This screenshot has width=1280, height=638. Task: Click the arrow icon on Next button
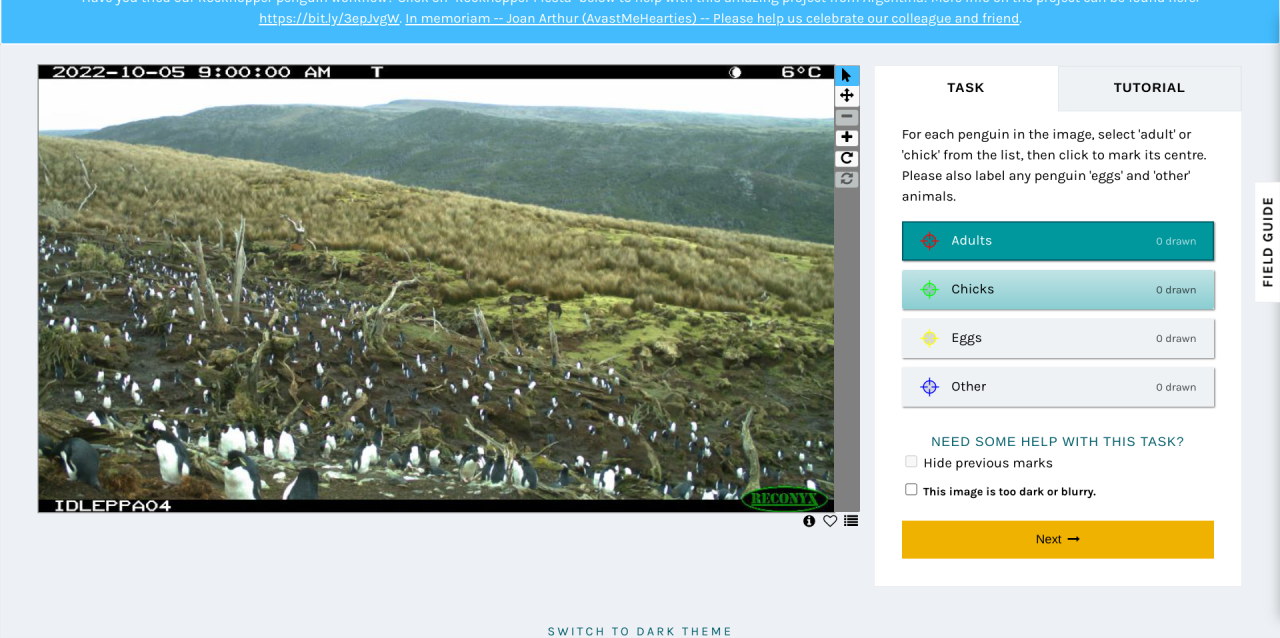(1074, 539)
